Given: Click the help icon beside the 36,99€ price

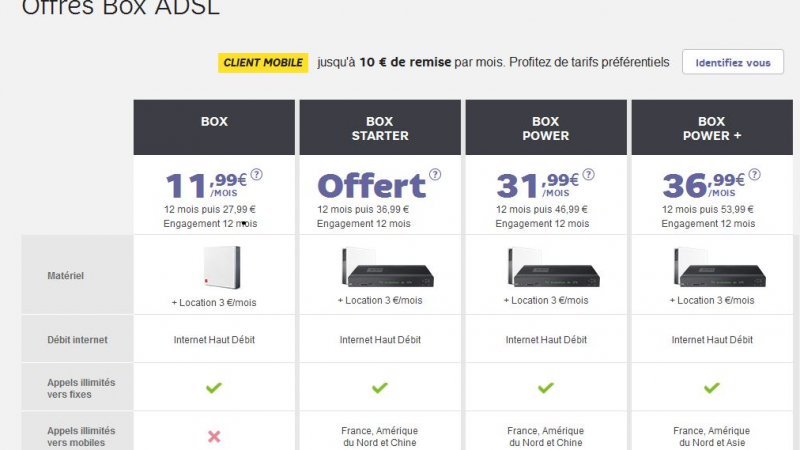Looking at the screenshot, I should point(754,174).
